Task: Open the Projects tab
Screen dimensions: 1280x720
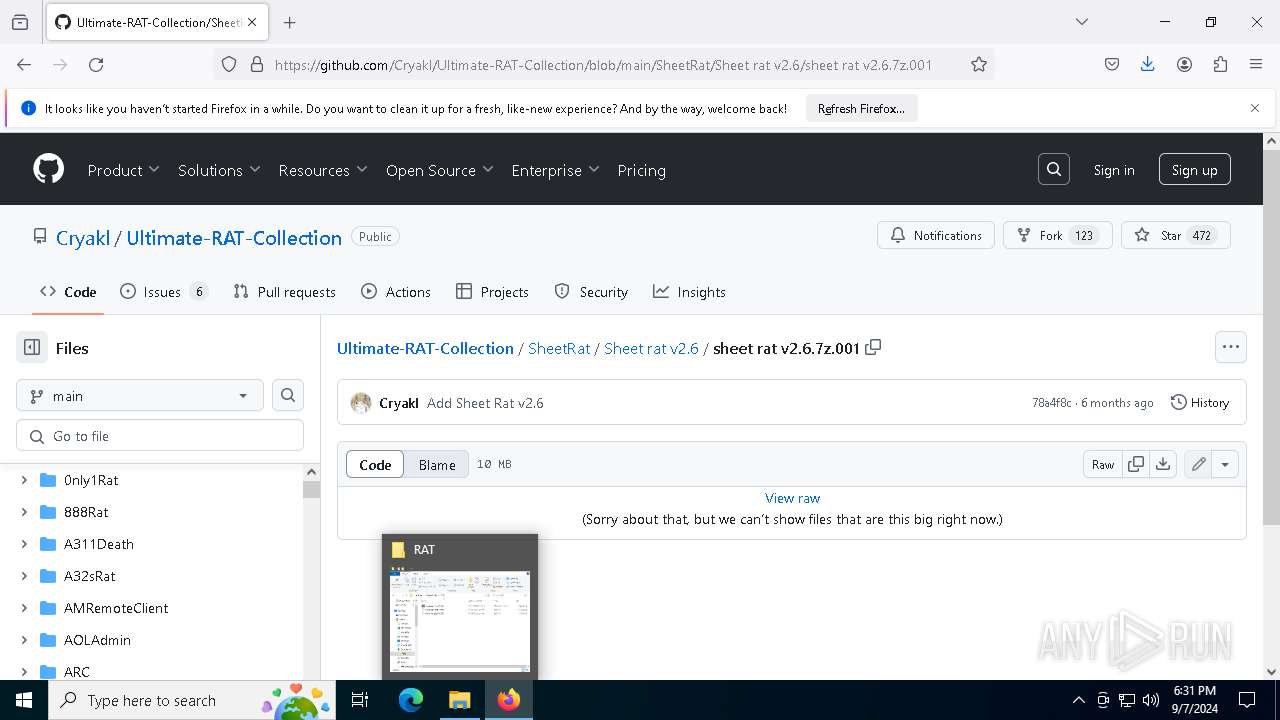Action: point(492,292)
